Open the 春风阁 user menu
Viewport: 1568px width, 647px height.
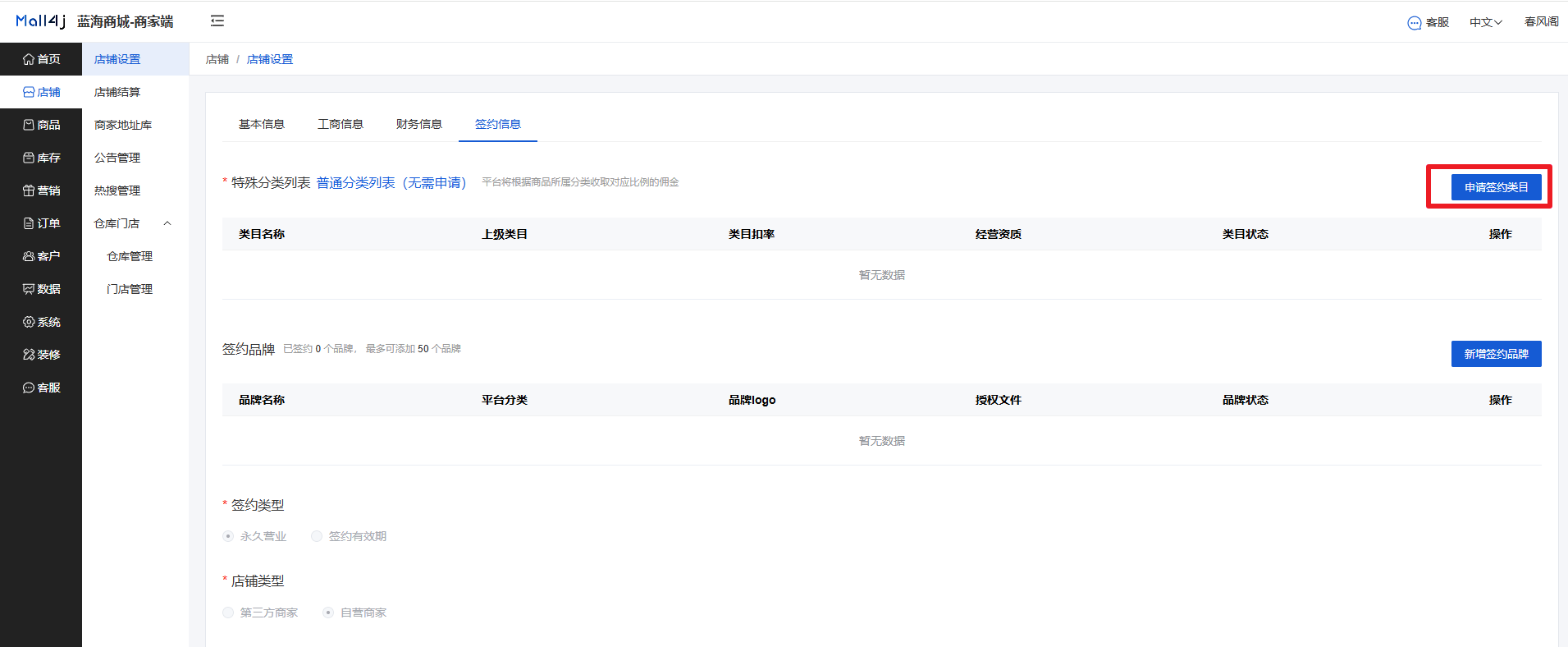pyautogui.click(x=1541, y=21)
